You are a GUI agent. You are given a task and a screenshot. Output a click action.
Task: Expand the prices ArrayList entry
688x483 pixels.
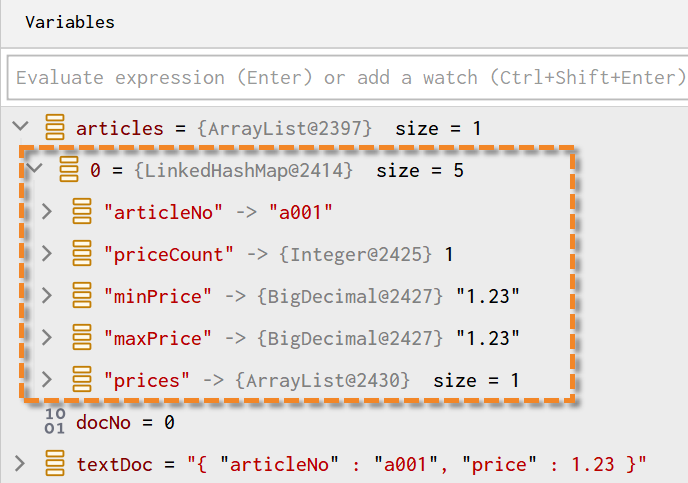(x=47, y=379)
